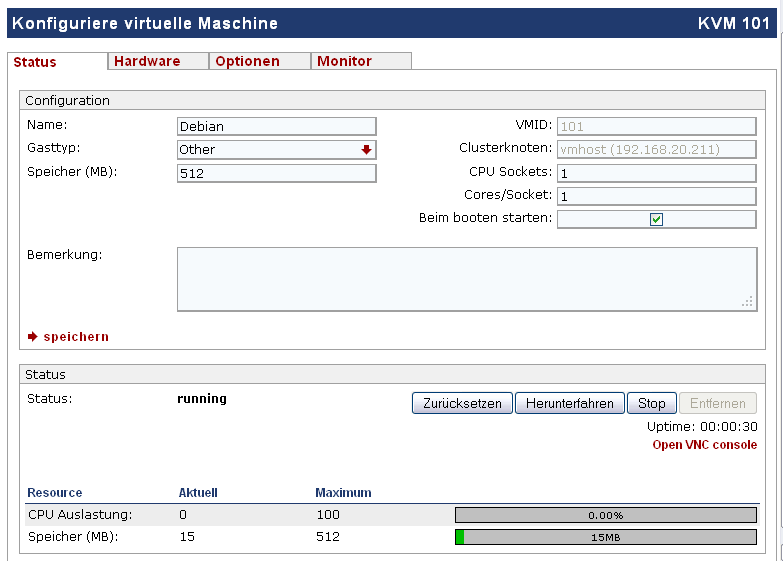The height and width of the screenshot is (561, 783).
Task: Click inside the Bemerkung text area
Action: point(467,279)
